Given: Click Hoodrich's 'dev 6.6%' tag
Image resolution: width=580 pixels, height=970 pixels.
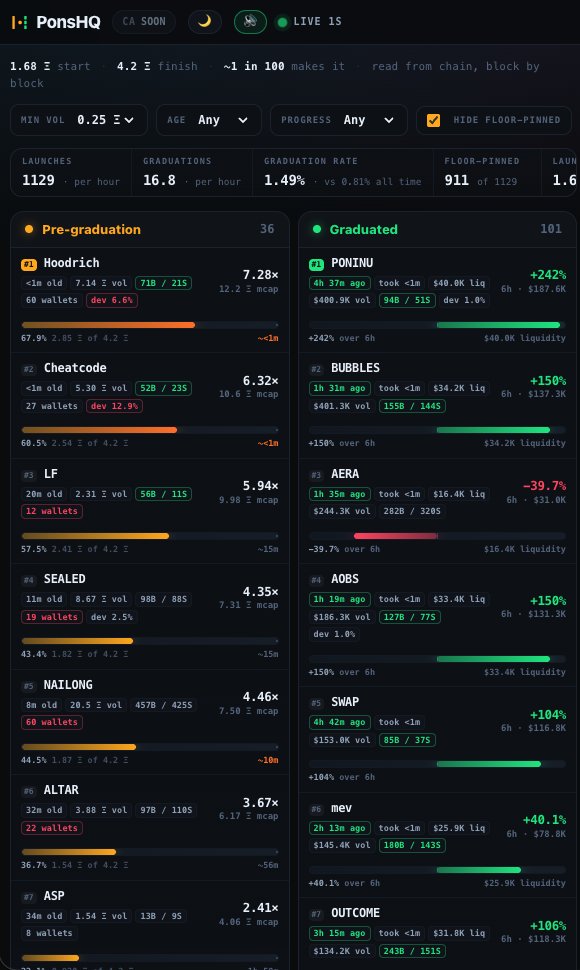Looking at the screenshot, I should coord(112,300).
